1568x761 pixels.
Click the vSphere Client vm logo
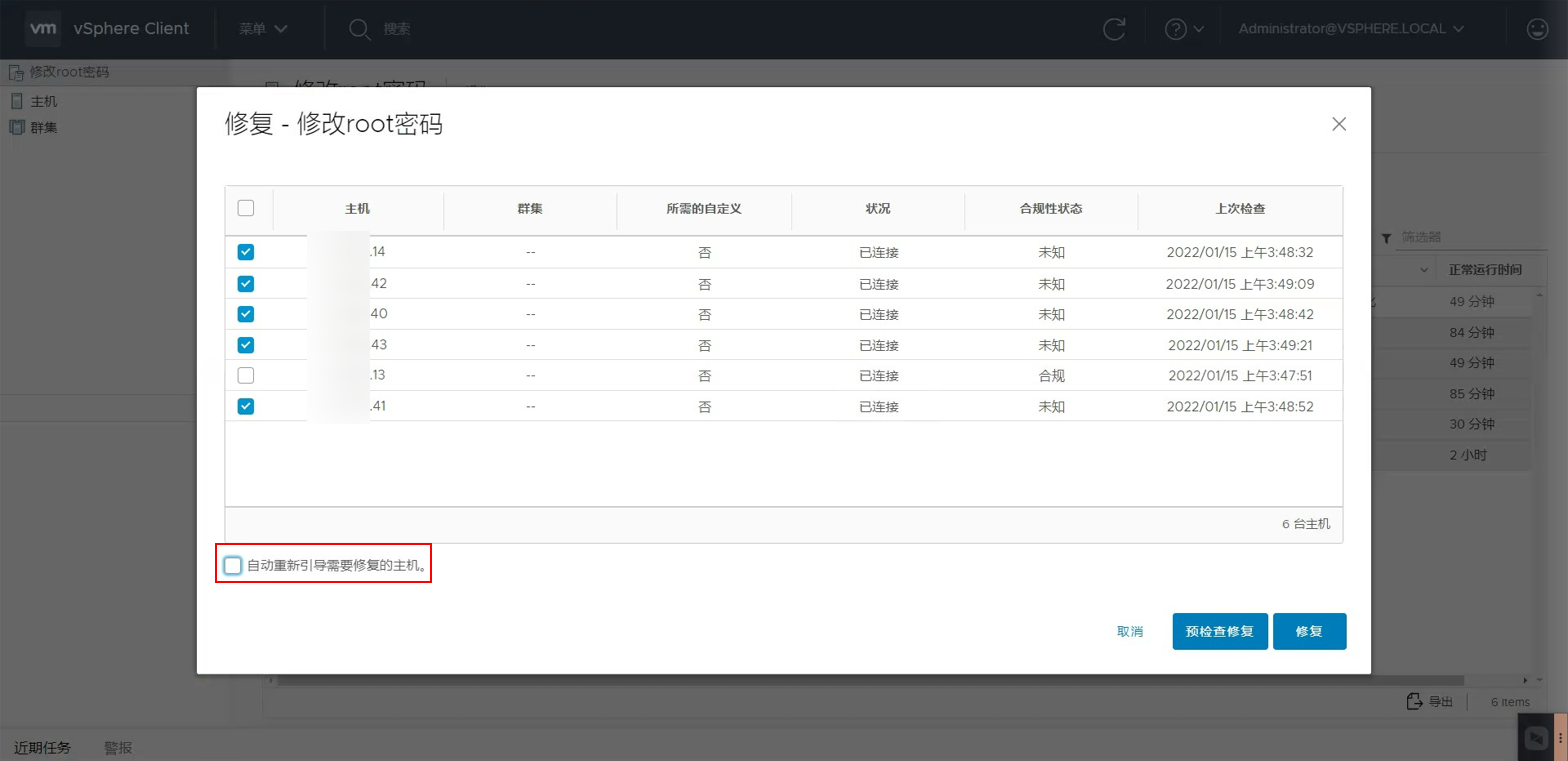[43, 29]
